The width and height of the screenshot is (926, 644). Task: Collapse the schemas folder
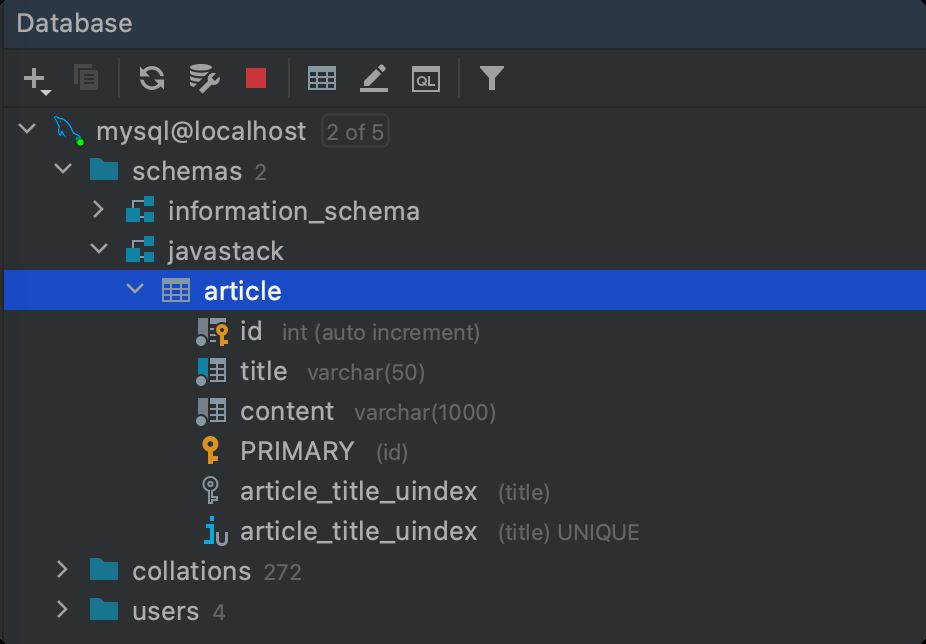63,170
